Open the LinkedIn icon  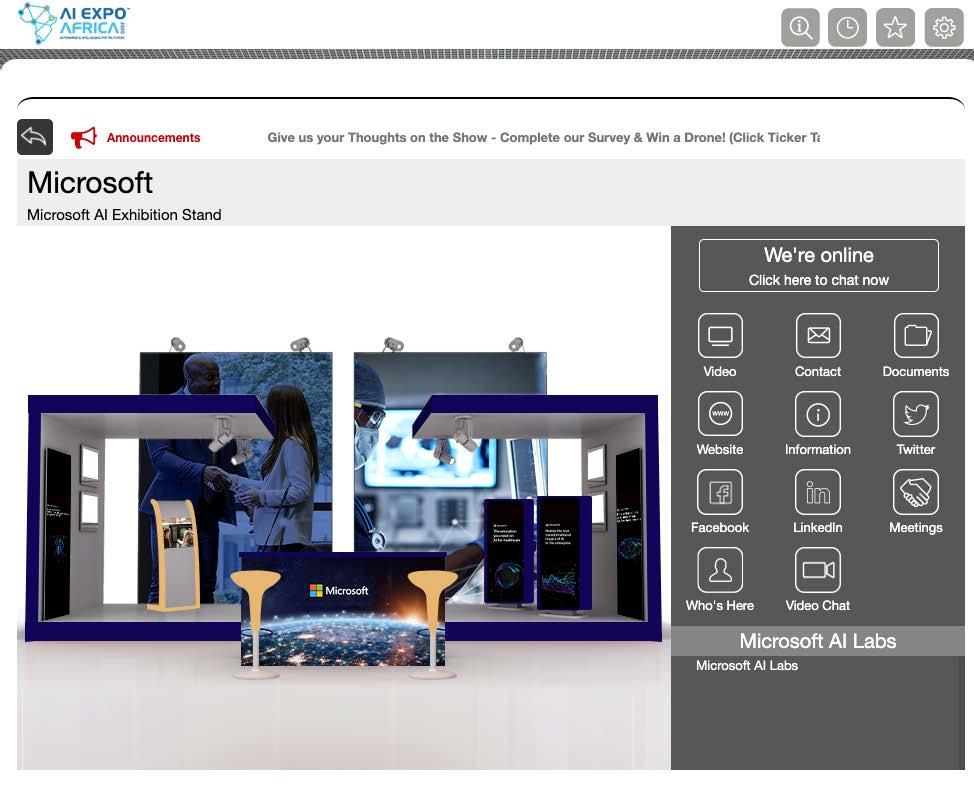click(818, 492)
